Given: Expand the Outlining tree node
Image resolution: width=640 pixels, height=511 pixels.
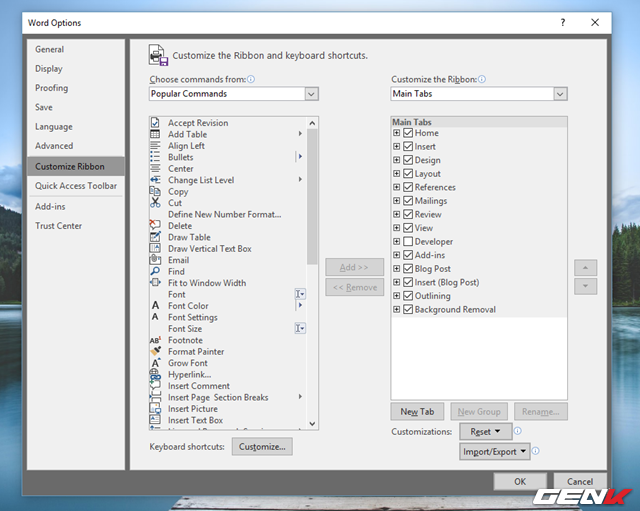Looking at the screenshot, I should [x=396, y=295].
